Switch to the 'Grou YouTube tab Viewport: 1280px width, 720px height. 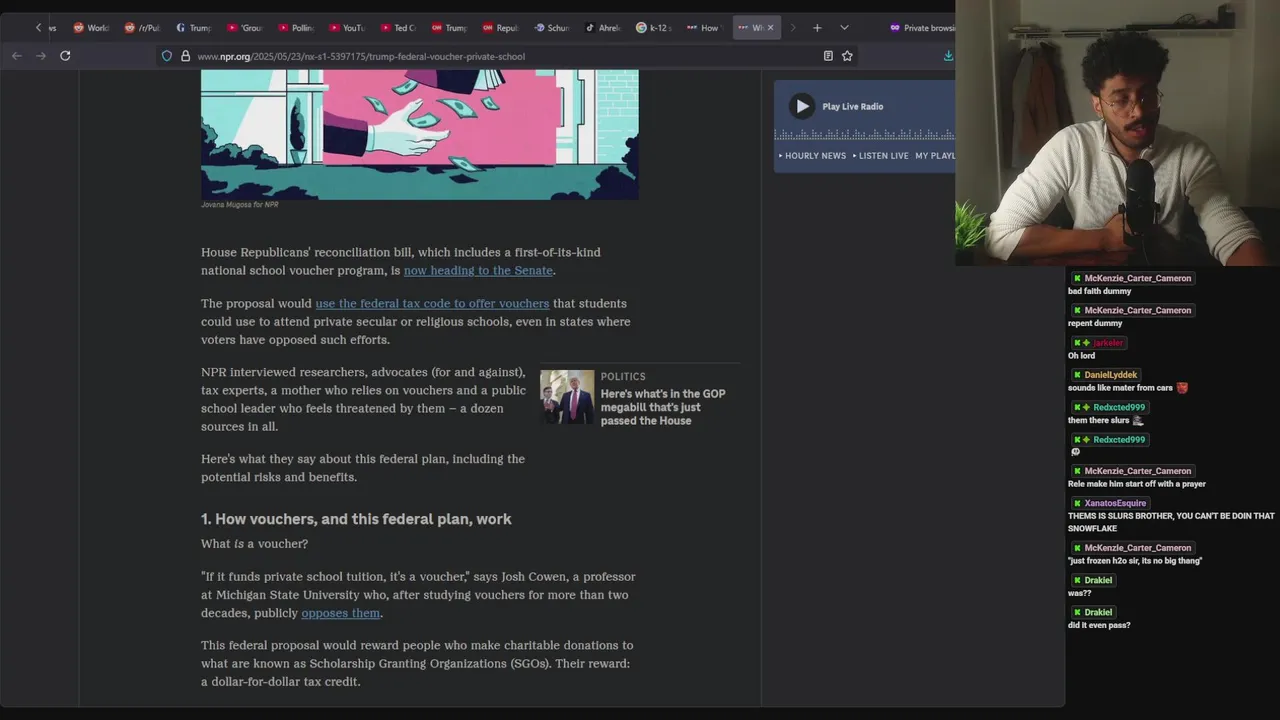pyautogui.click(x=245, y=28)
